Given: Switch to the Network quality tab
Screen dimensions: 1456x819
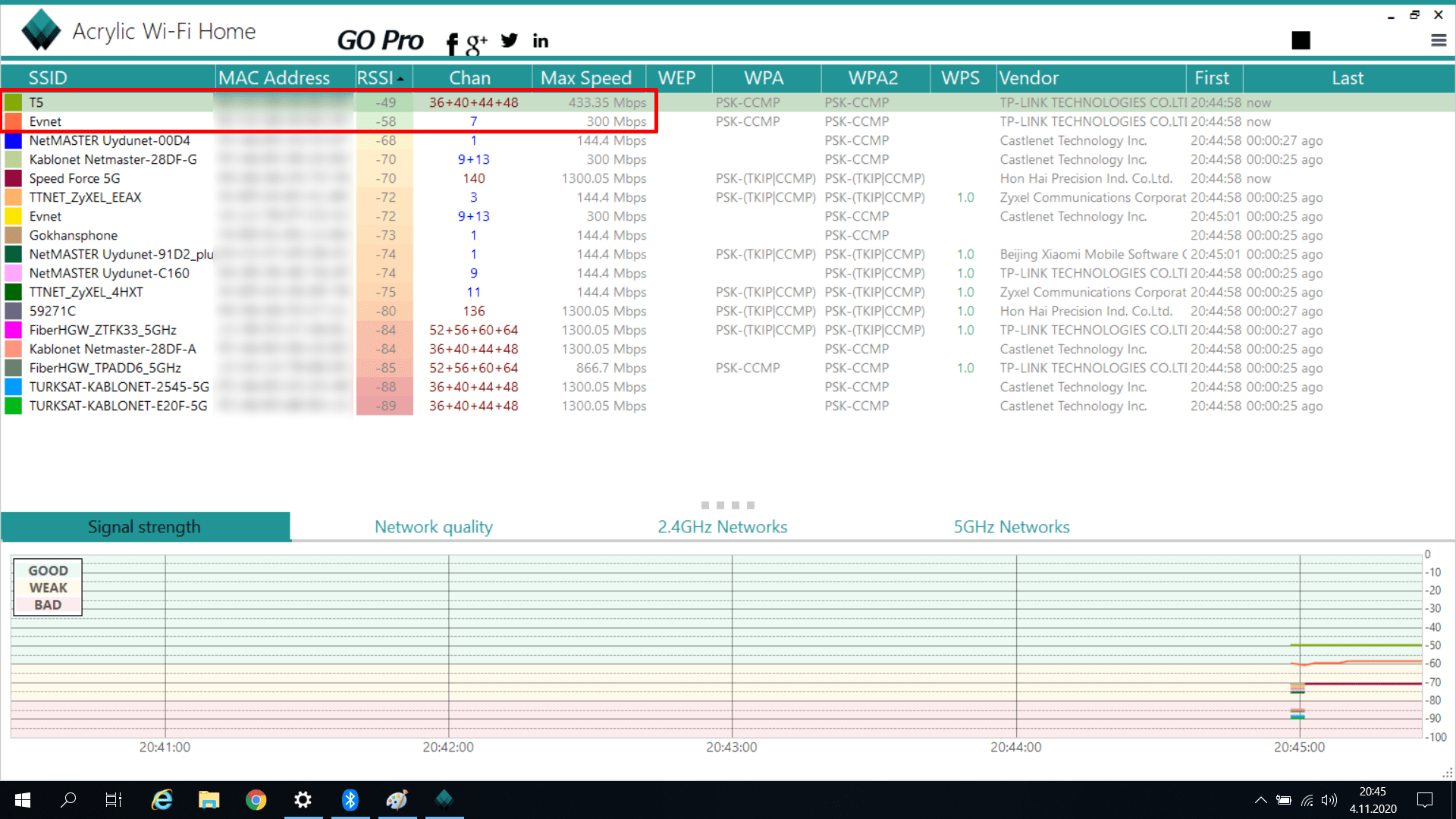Looking at the screenshot, I should 433,527.
